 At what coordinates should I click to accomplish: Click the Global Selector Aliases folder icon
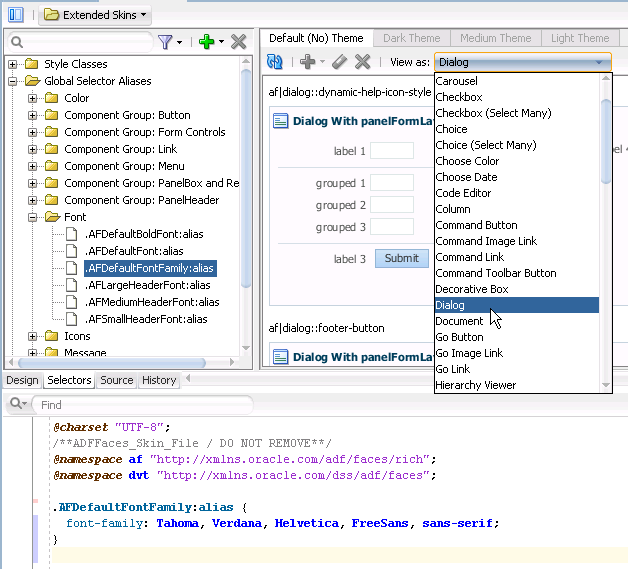32,81
